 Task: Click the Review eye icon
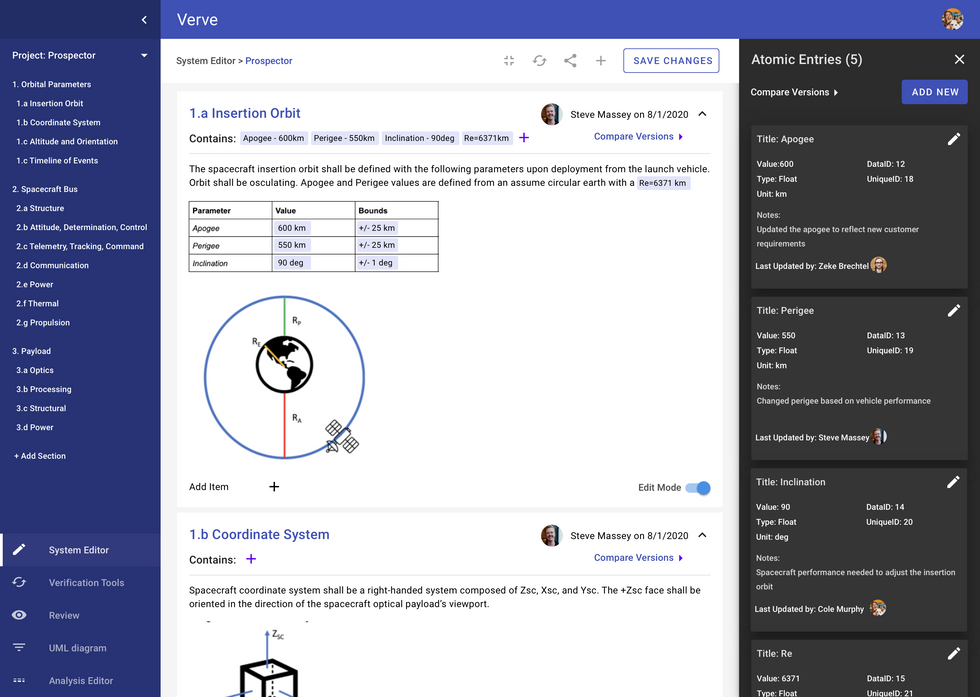(x=19, y=615)
